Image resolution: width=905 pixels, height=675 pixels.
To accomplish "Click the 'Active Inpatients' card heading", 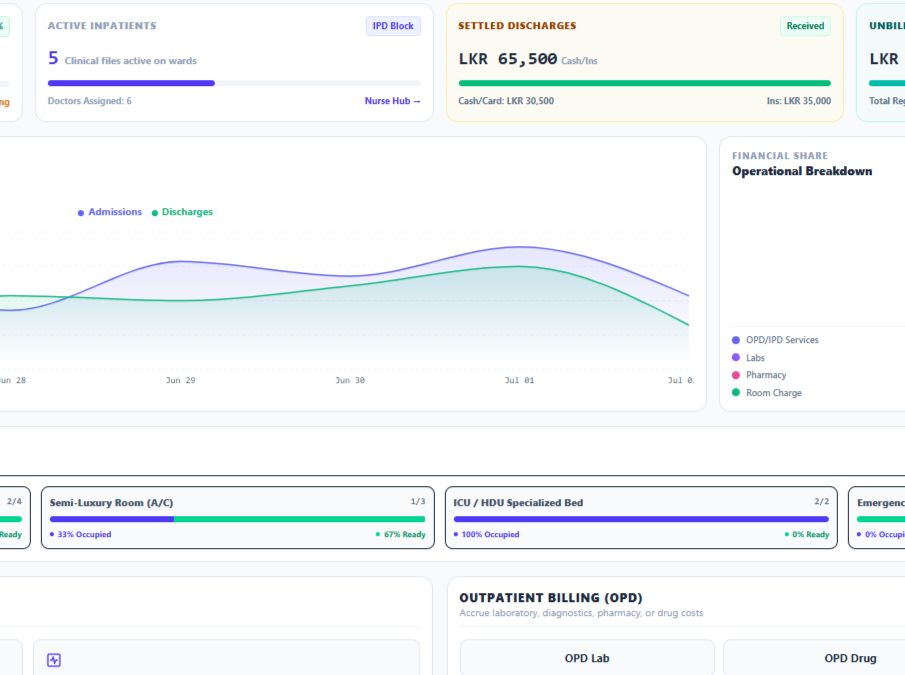I will (x=102, y=26).
